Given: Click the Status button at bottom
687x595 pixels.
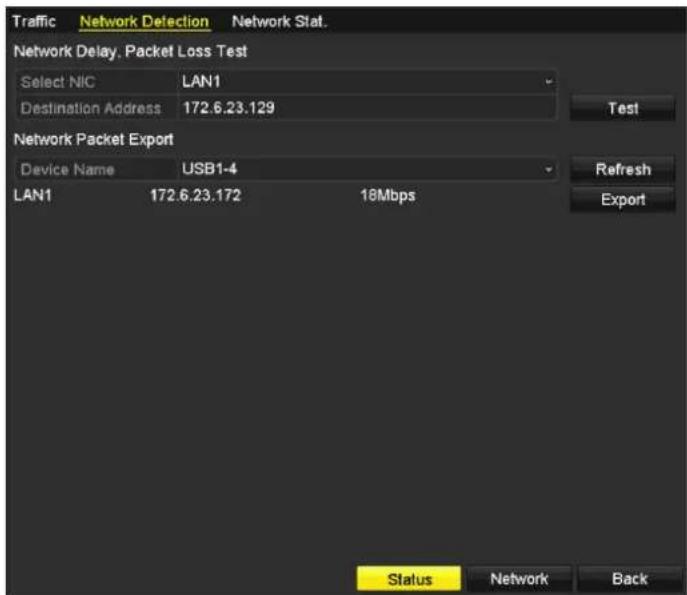Looking at the screenshot, I should [409, 579].
